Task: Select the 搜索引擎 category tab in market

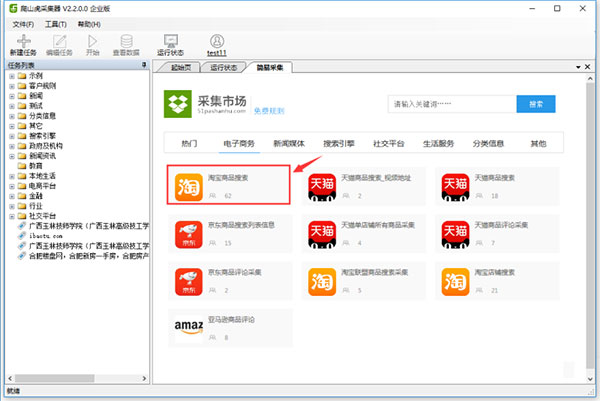Action: click(x=339, y=143)
